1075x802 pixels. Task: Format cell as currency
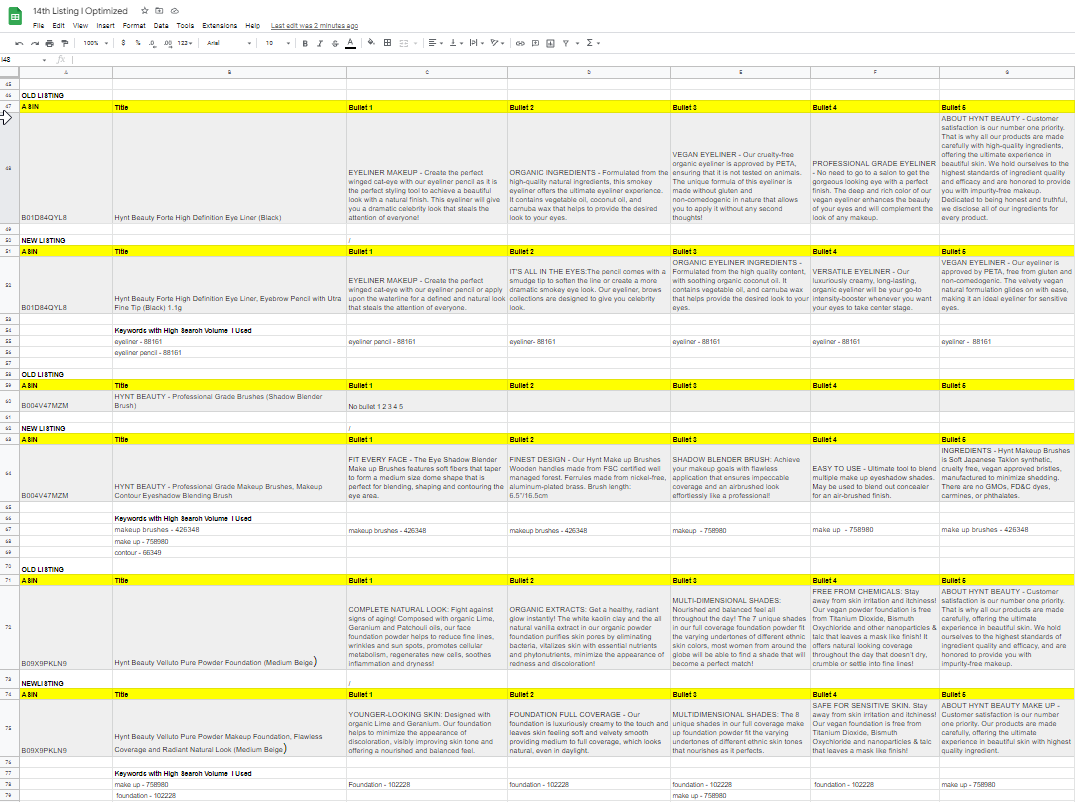pyautogui.click(x=123, y=43)
